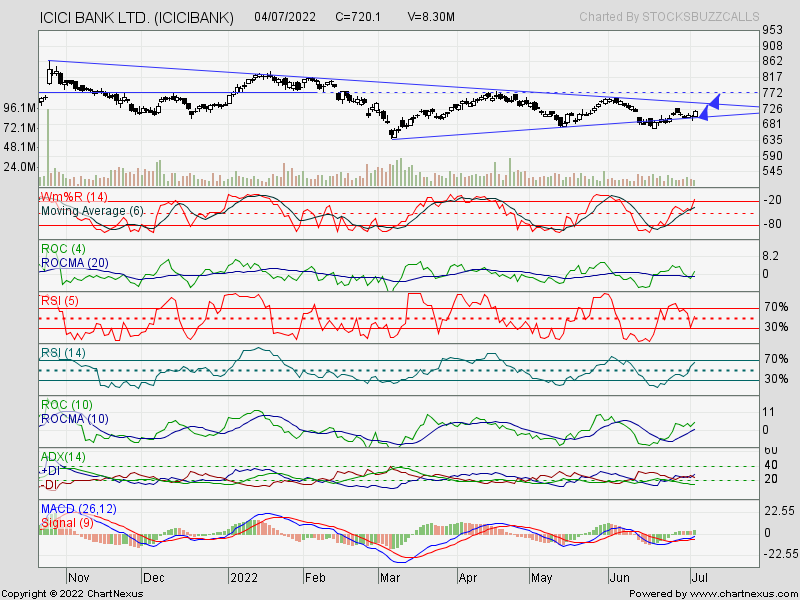Screen dimensions: 800x600
Task: Select the Wm%R (14) indicator label
Action: [74, 197]
